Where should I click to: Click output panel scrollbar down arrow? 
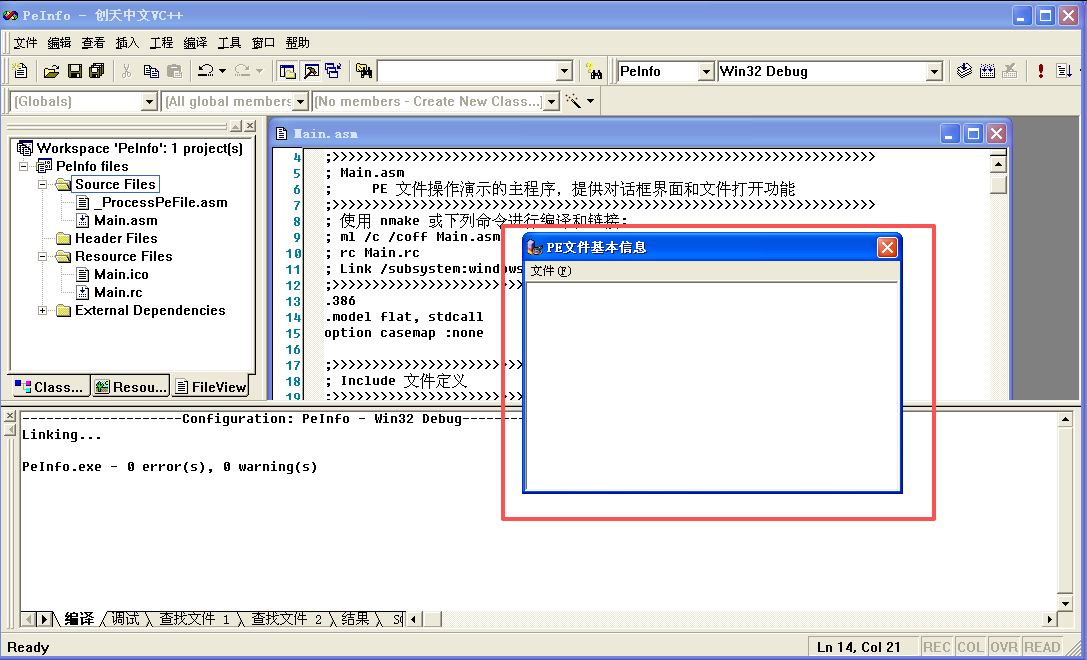point(1066,602)
